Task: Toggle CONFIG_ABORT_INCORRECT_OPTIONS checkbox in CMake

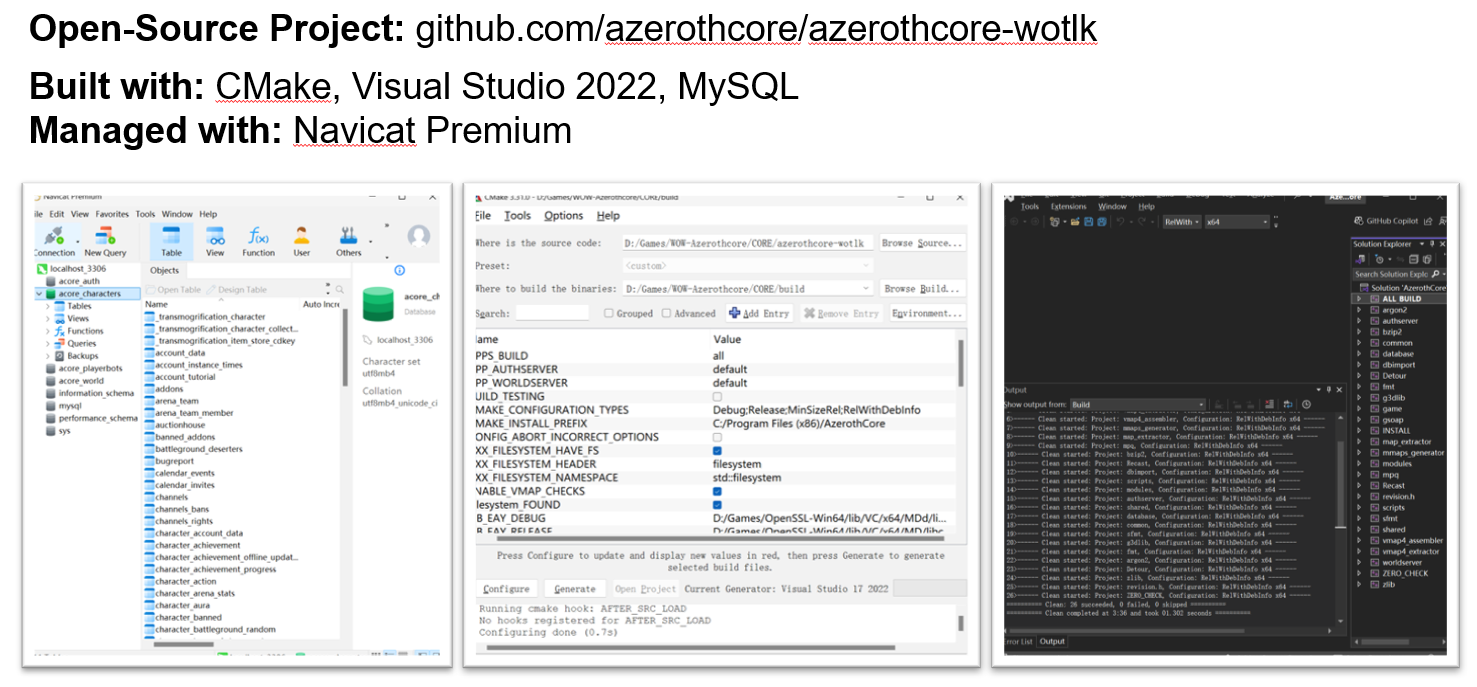Action: coord(717,437)
